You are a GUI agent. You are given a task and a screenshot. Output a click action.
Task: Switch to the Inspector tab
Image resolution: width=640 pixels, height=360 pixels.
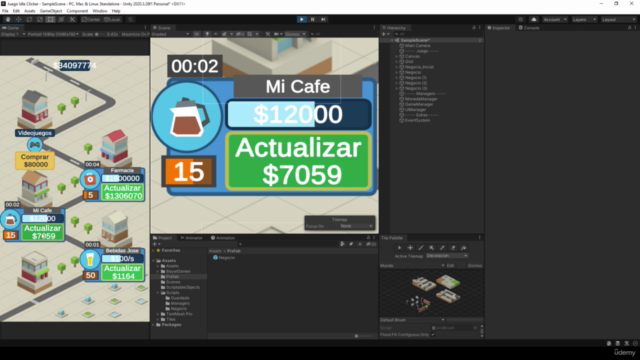[499, 28]
